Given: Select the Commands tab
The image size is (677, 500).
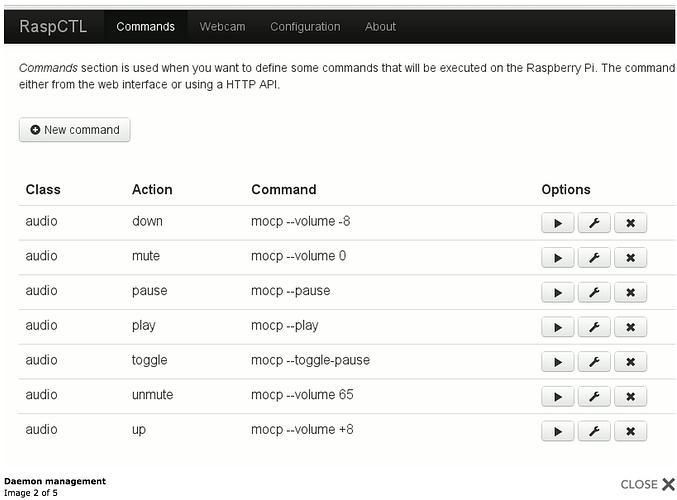Looking at the screenshot, I should [146, 27].
